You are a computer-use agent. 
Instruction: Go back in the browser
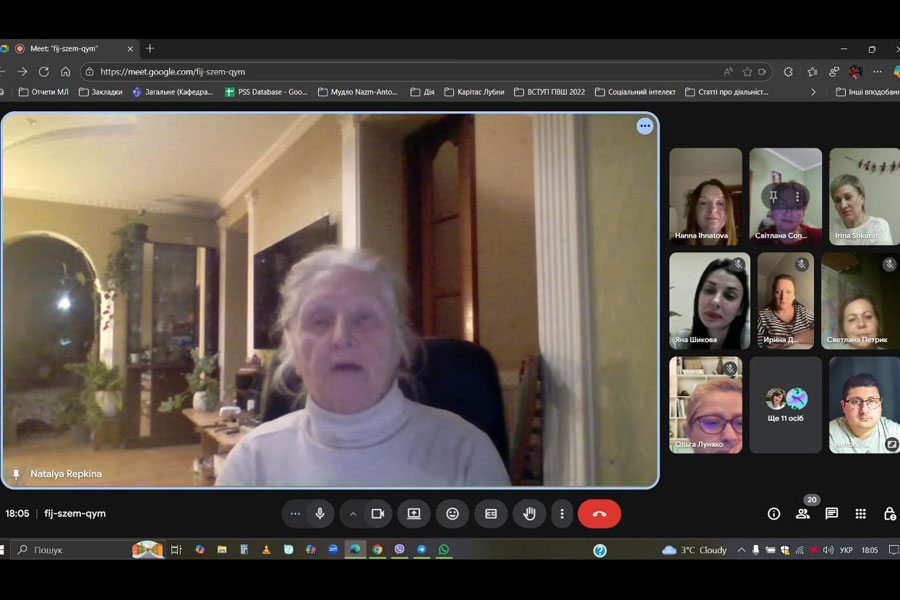[2, 72]
